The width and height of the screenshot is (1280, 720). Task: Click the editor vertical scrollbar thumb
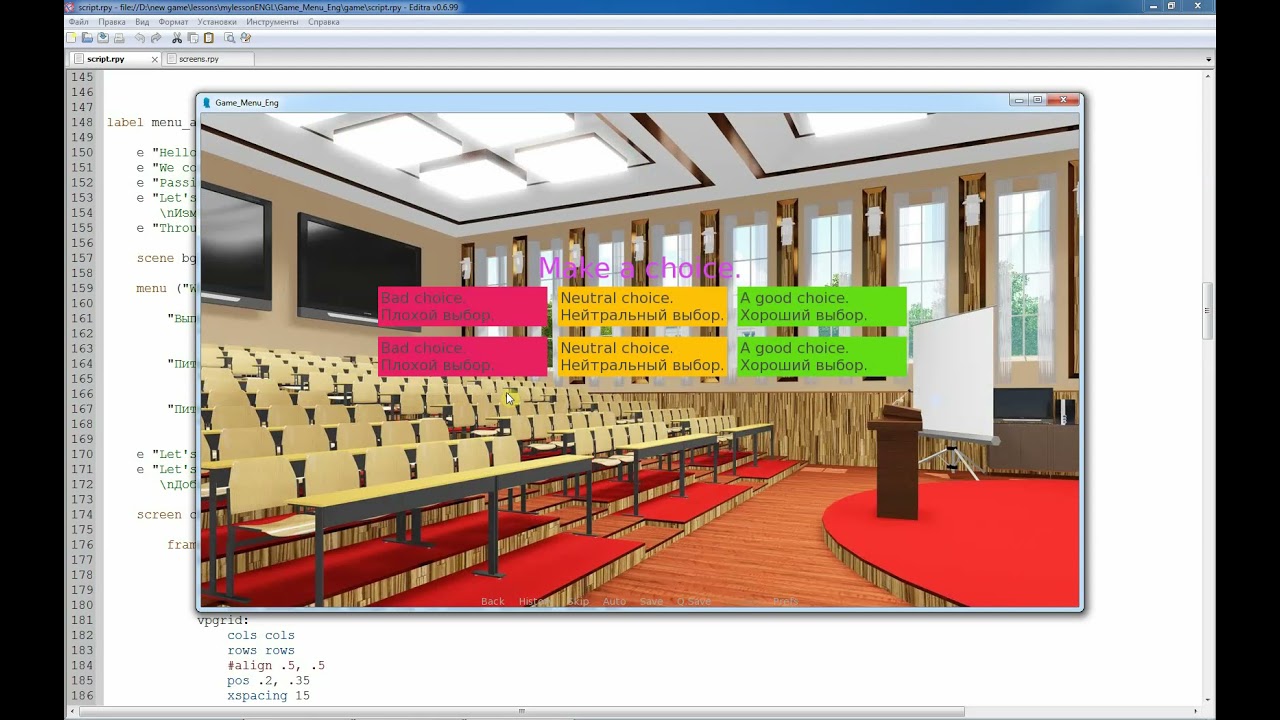tap(1208, 311)
